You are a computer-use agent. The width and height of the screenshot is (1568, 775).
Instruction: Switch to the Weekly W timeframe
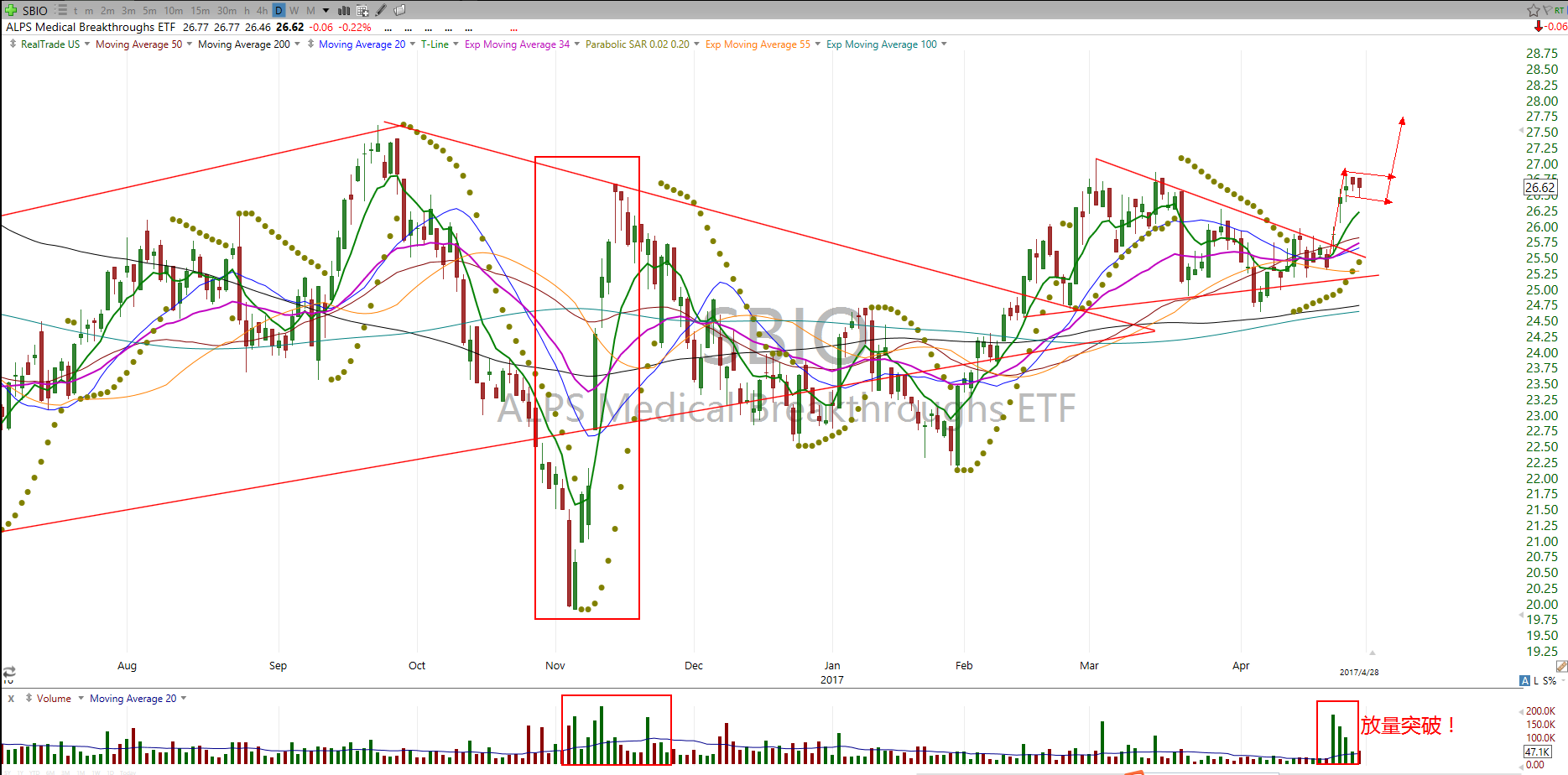click(x=294, y=11)
